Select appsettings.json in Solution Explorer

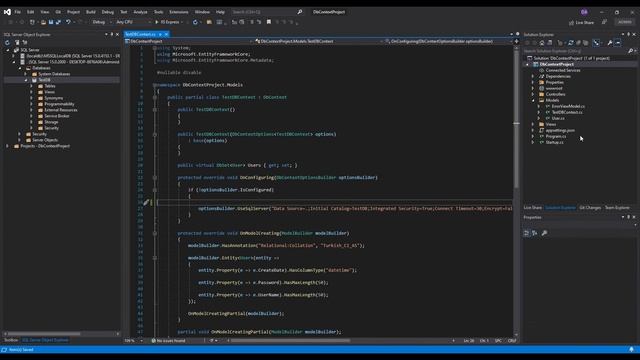pos(560,131)
